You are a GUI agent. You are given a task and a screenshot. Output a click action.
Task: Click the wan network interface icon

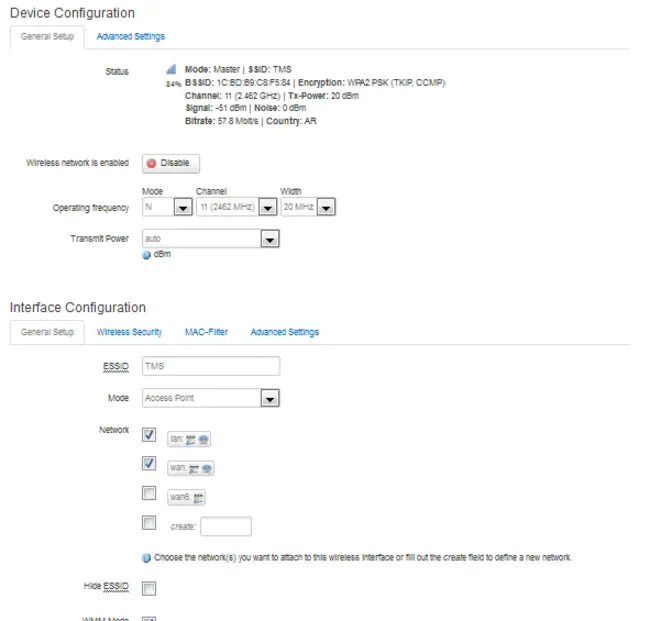click(x=199, y=467)
